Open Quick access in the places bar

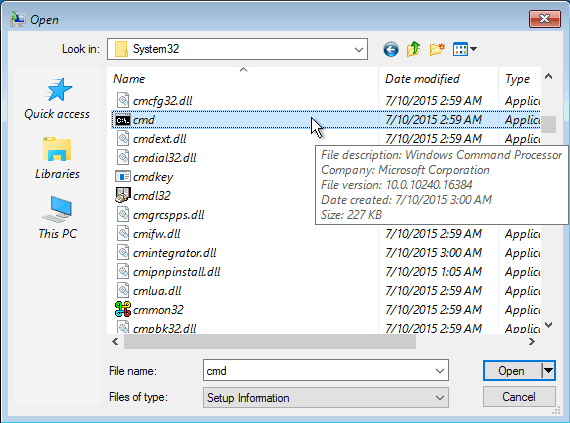57,99
